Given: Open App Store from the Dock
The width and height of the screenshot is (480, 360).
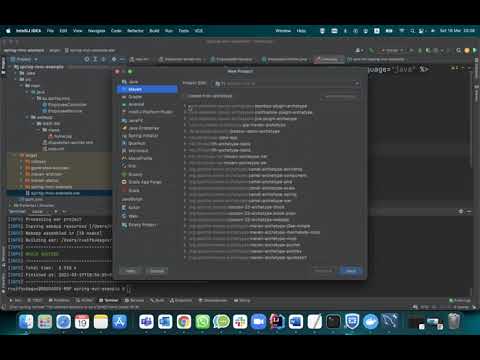Looking at the screenshot, I should point(119,322).
